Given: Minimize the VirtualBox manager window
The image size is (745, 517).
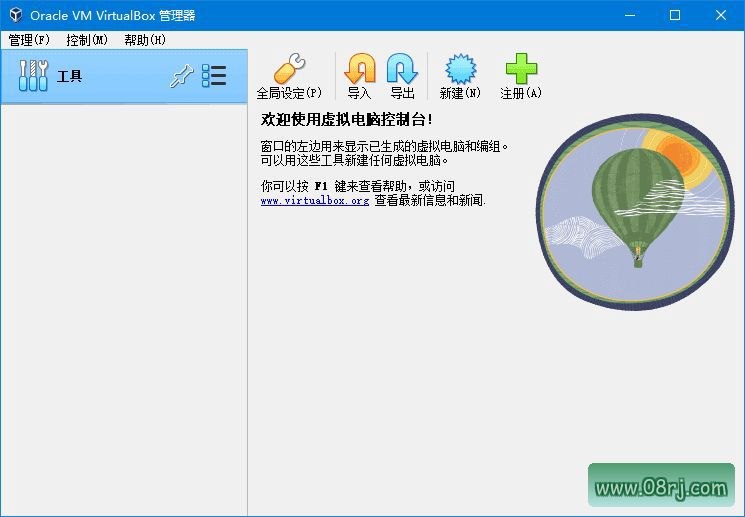Looking at the screenshot, I should tap(630, 15).
